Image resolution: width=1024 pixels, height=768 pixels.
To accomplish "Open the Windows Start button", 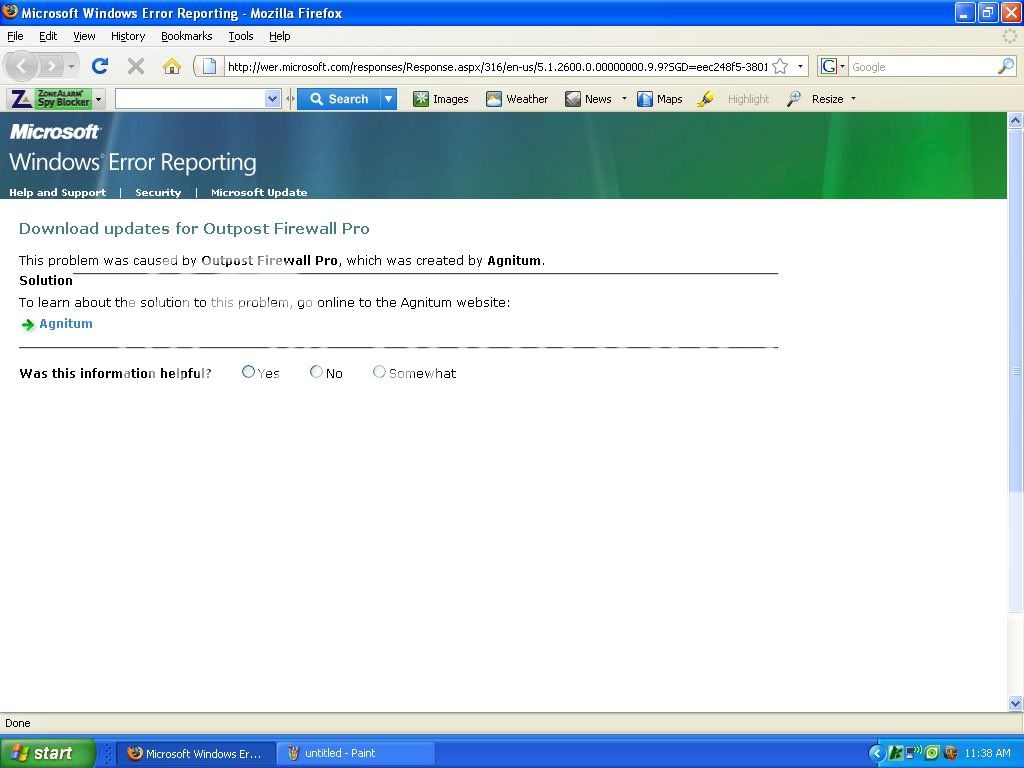I will [x=47, y=753].
